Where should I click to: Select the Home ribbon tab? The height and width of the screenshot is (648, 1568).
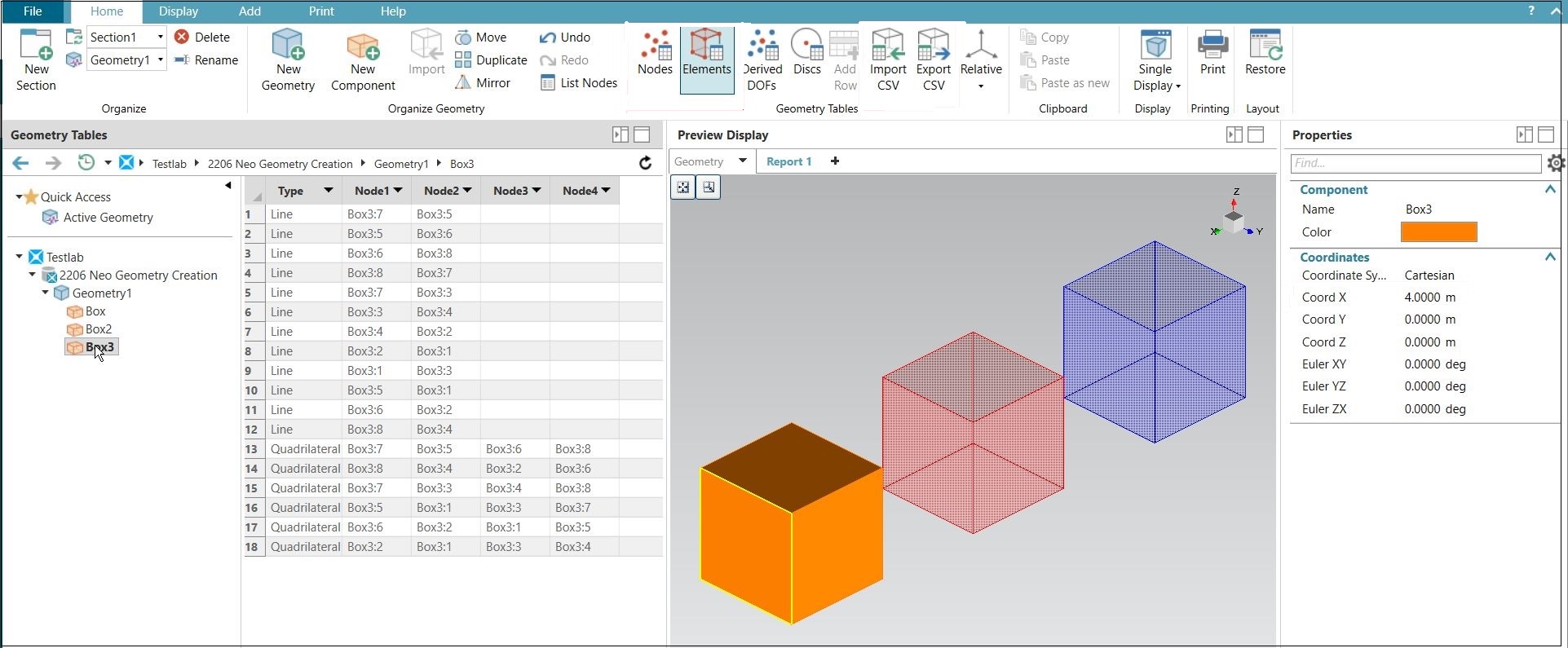pyautogui.click(x=107, y=11)
